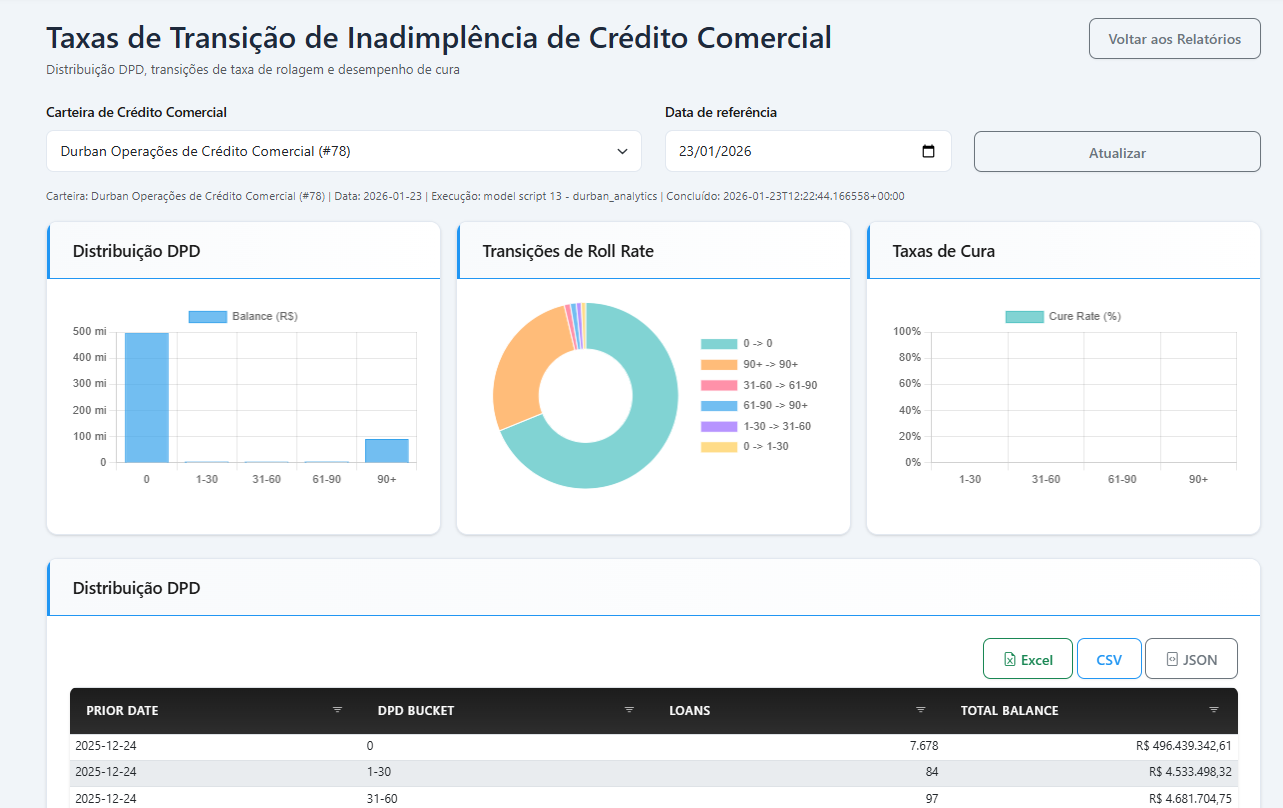Click the 31-60 bucket cell in the table
The width and height of the screenshot is (1283, 808).
coord(382,798)
